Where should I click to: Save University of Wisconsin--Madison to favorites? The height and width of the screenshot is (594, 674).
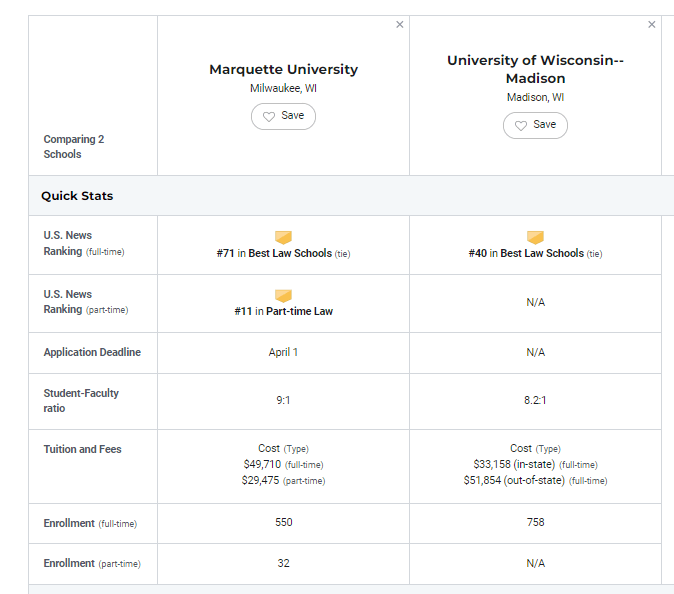pos(535,125)
